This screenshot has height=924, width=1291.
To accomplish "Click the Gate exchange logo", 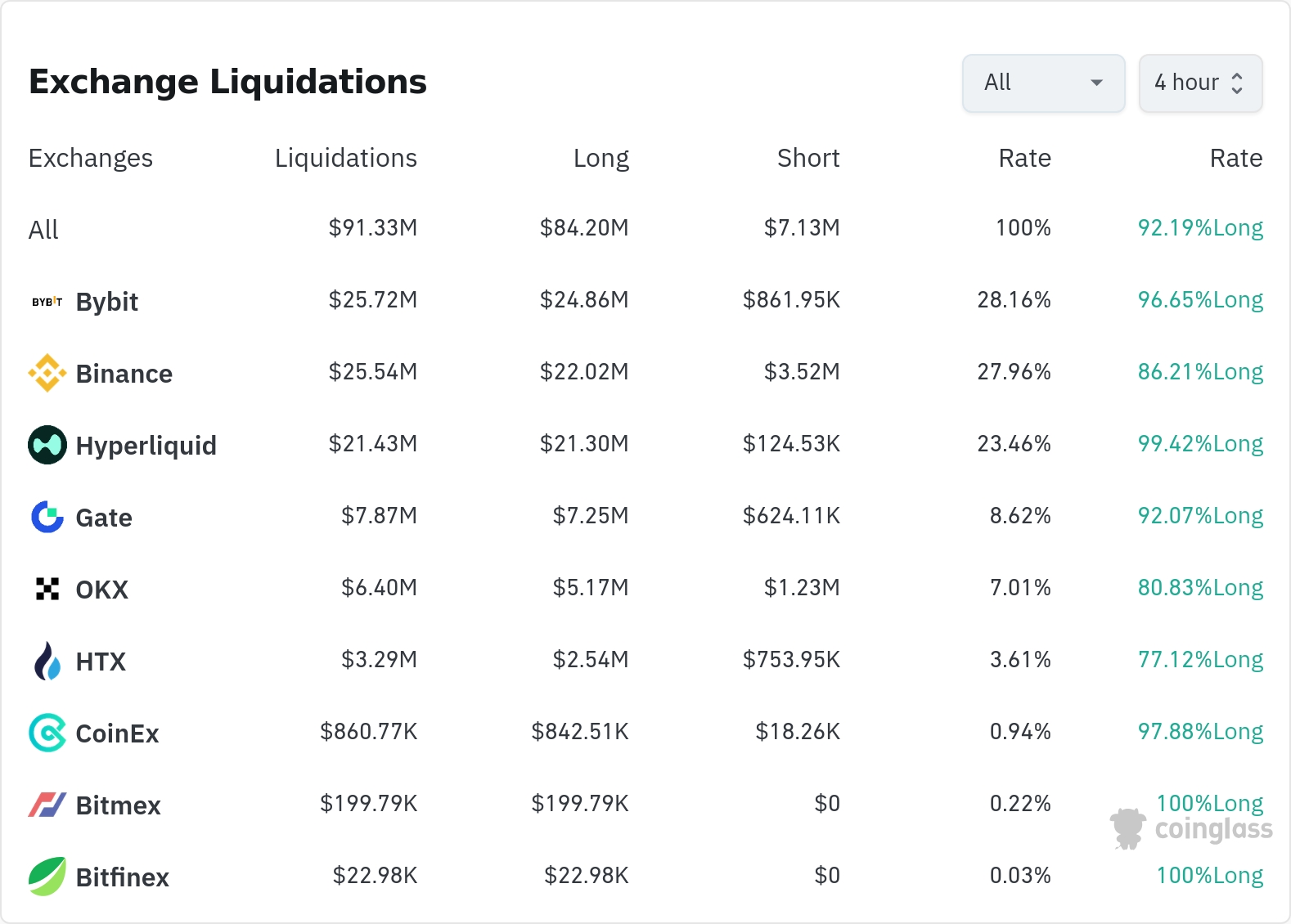I will (x=47, y=517).
